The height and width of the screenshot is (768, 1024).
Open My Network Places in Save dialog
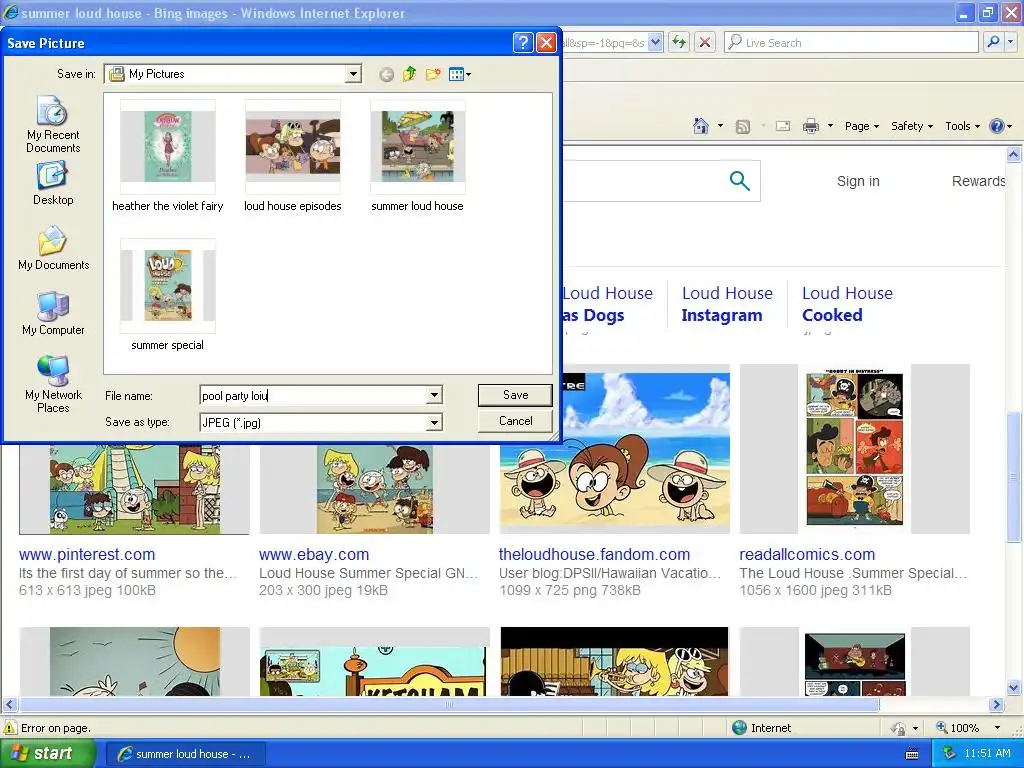point(53,384)
